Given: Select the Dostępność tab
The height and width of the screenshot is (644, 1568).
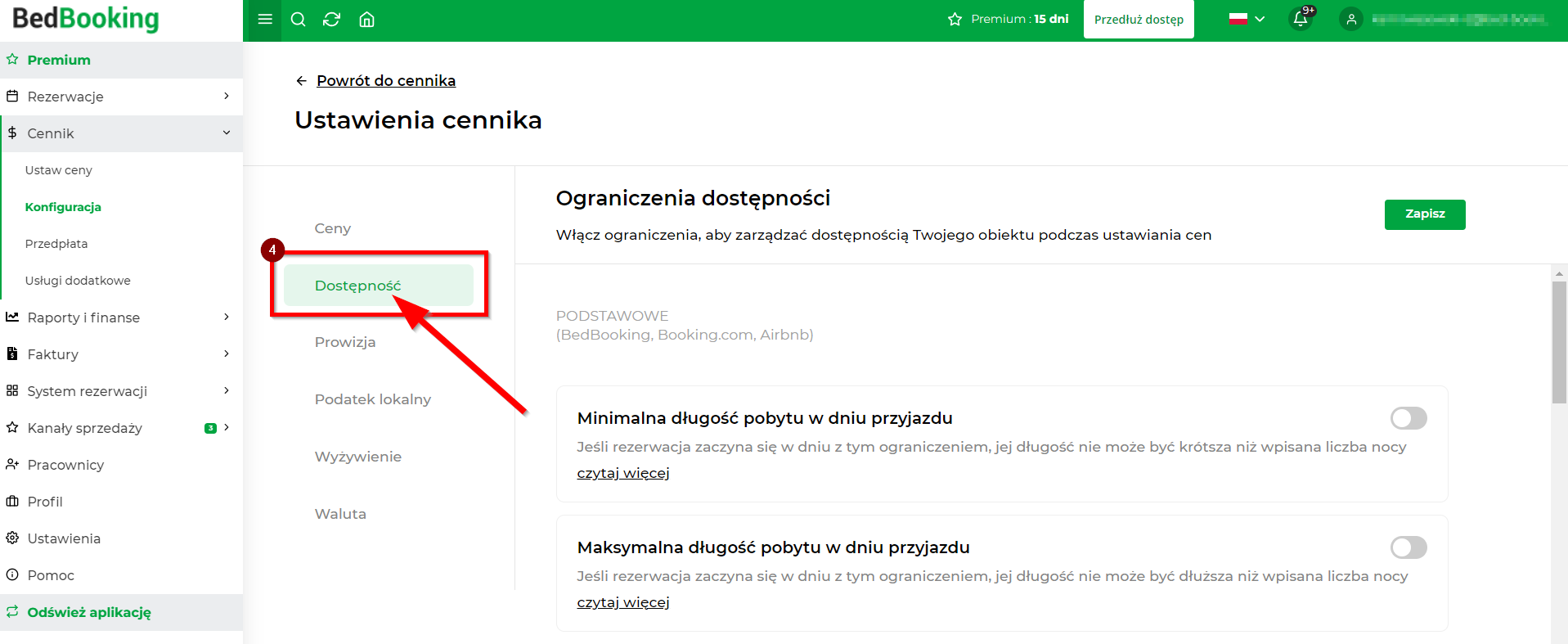Looking at the screenshot, I should (379, 286).
